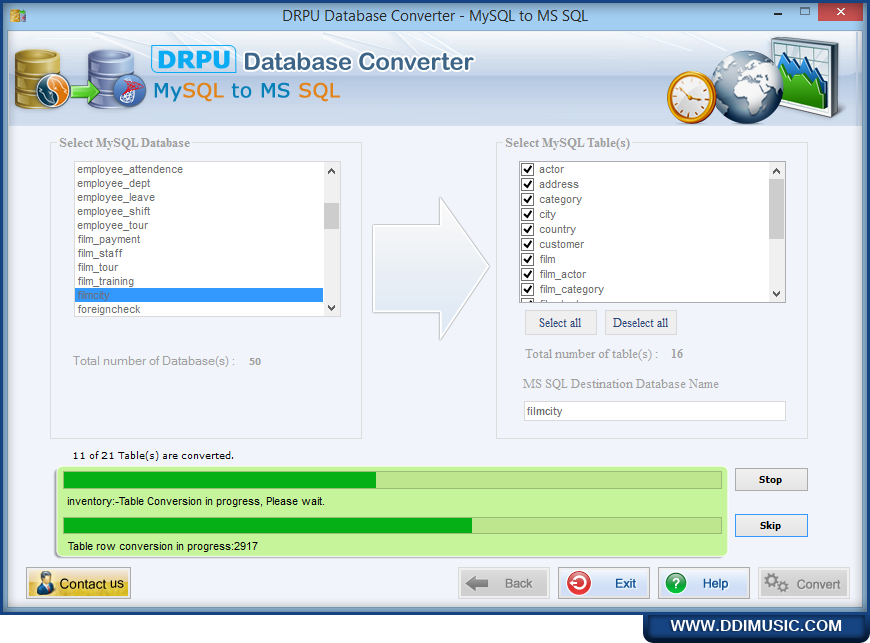This screenshot has height=643, width=870.
Task: Click the Contact us button text
Action: pos(92,584)
